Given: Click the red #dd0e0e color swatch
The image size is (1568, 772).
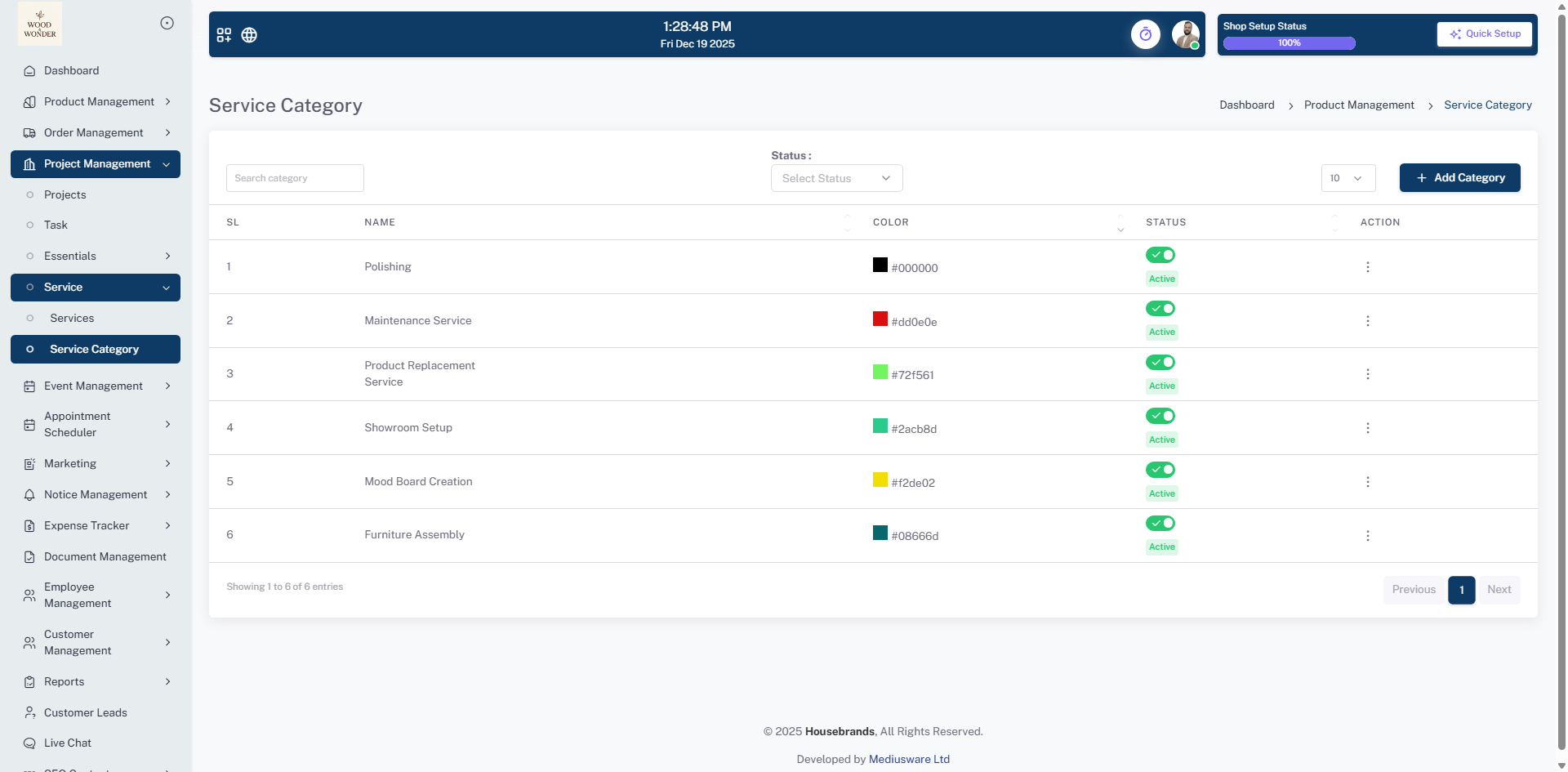Looking at the screenshot, I should [x=880, y=319].
